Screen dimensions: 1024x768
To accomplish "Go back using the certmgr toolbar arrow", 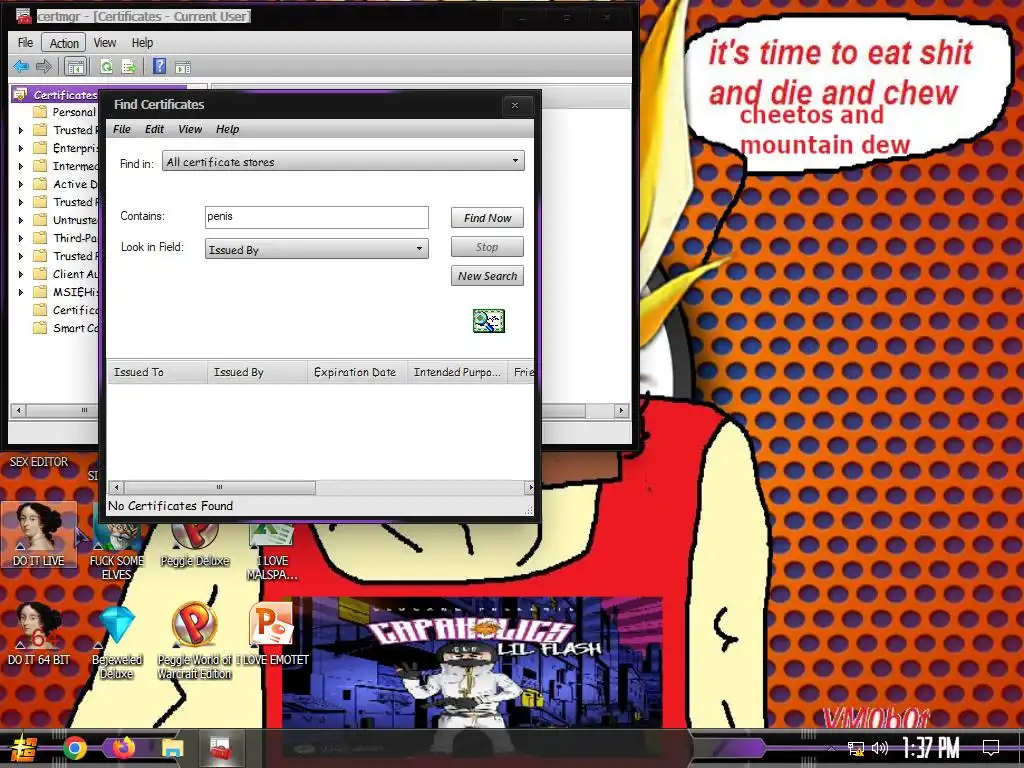I will click(21, 67).
